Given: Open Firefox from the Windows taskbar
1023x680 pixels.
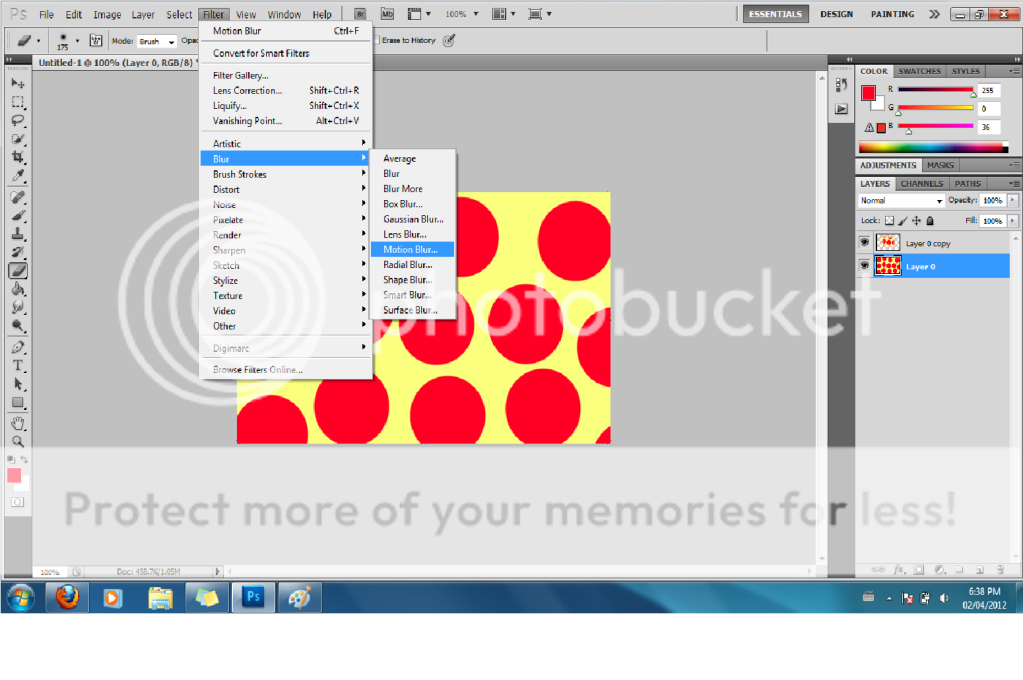Looking at the screenshot, I should point(67,598).
